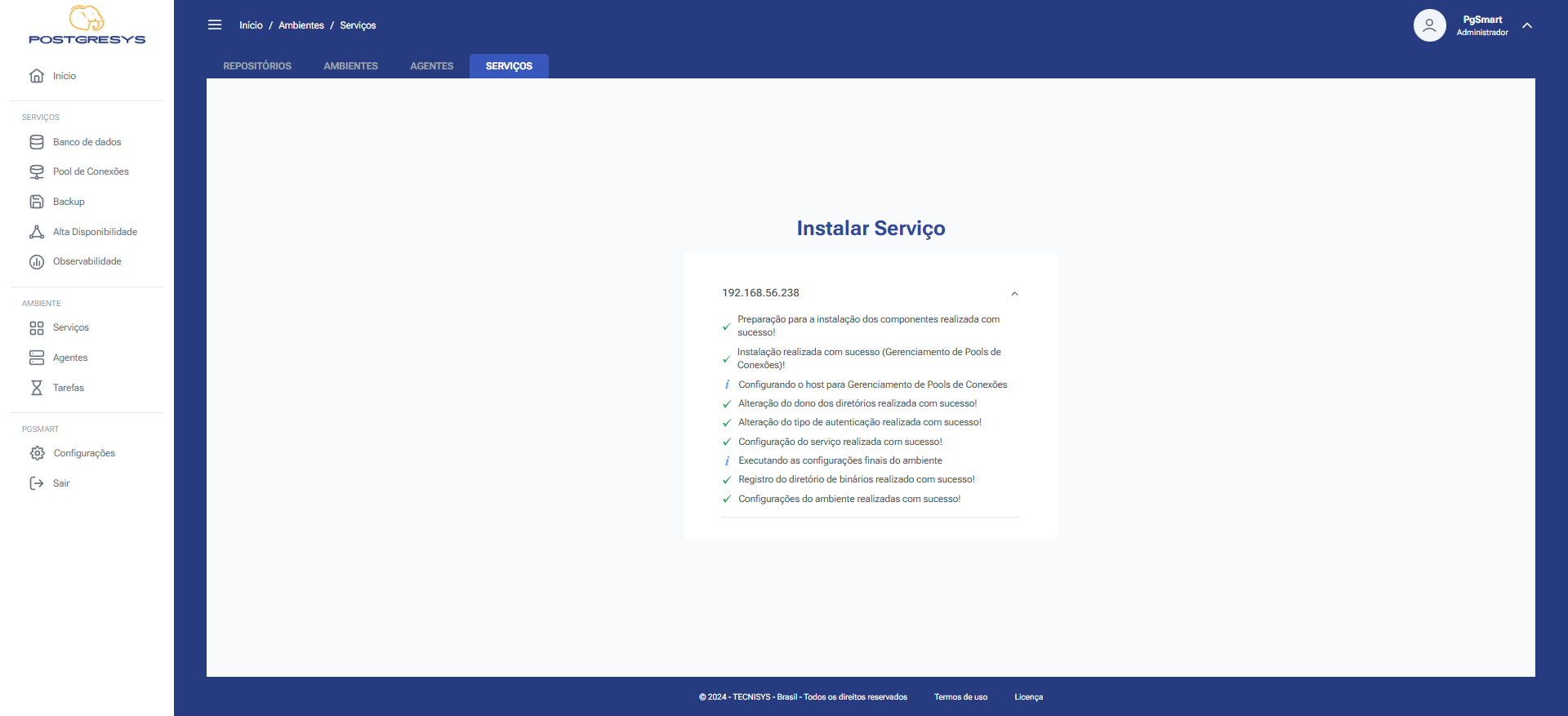The height and width of the screenshot is (716, 1568).
Task: Click the Configurações gear icon
Action: (38, 453)
